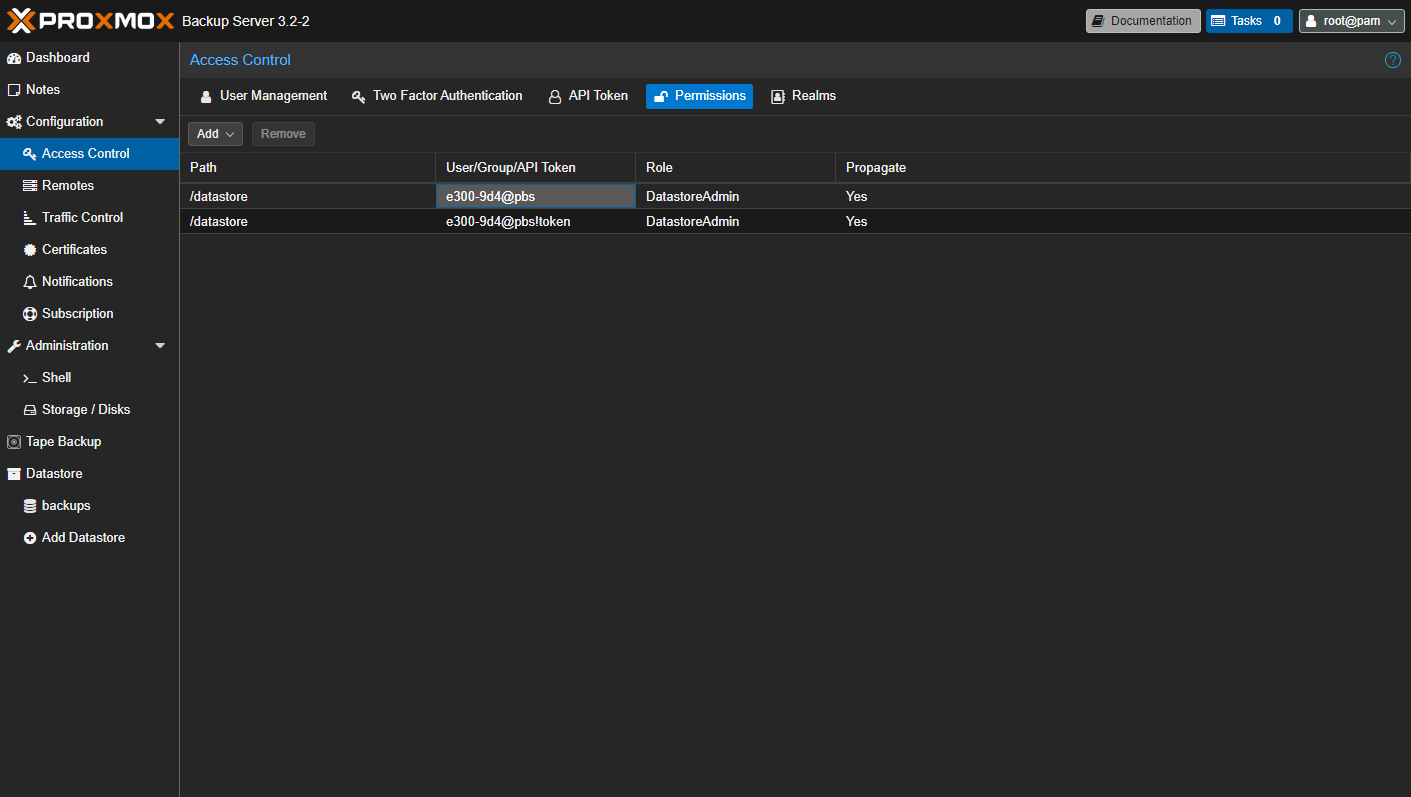Open the Documentation button

(1143, 21)
